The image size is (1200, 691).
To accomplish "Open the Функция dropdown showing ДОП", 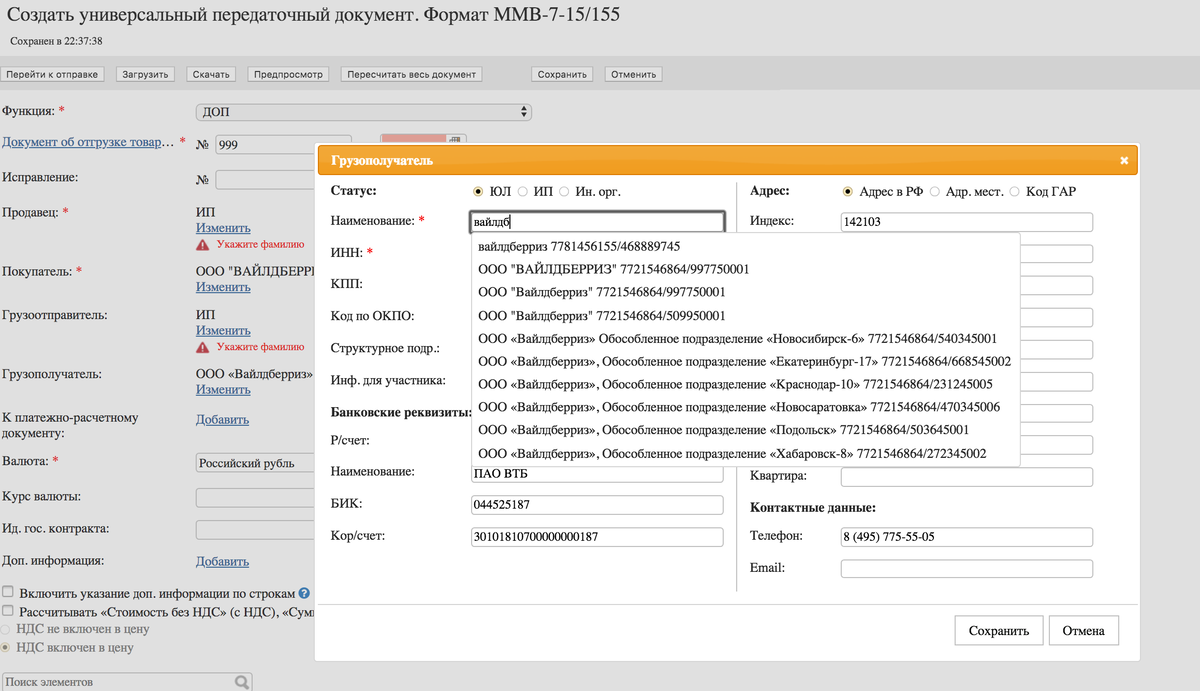I will [x=364, y=112].
